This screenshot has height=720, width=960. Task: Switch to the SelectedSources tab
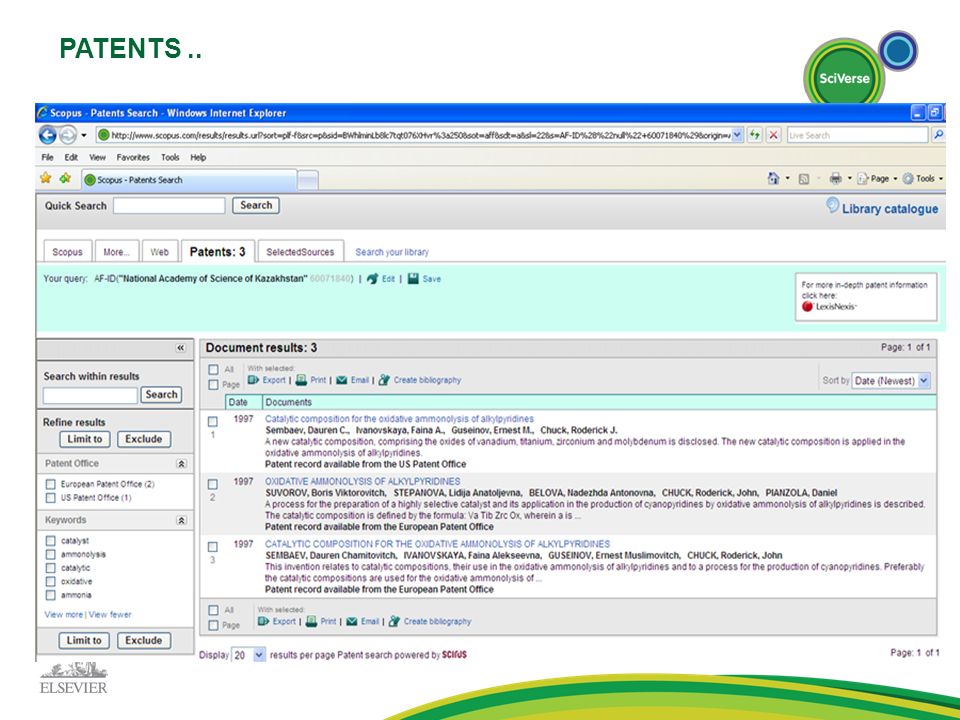[x=300, y=252]
